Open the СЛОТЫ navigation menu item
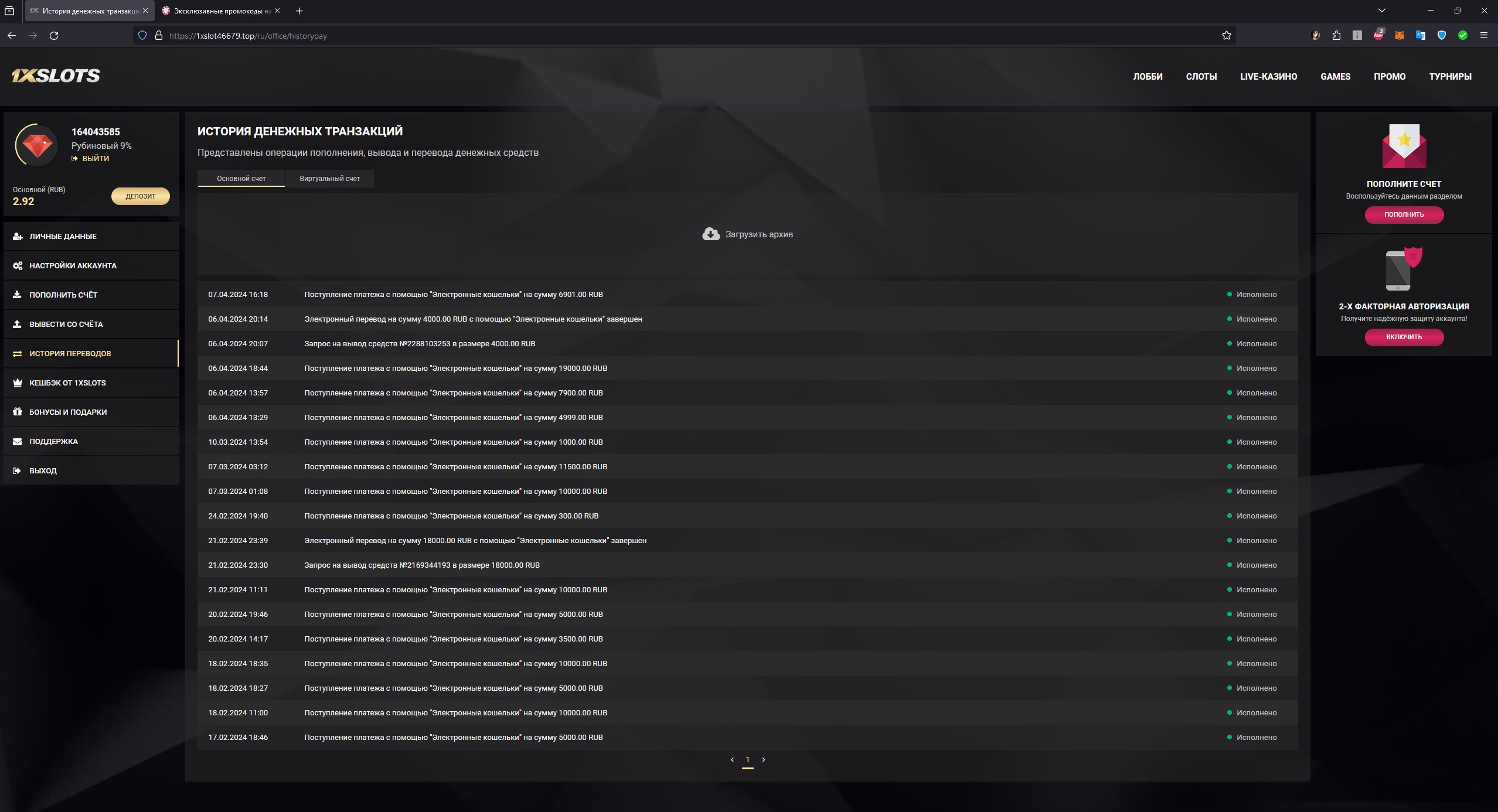This screenshot has height=812, width=1498. pyautogui.click(x=1201, y=77)
